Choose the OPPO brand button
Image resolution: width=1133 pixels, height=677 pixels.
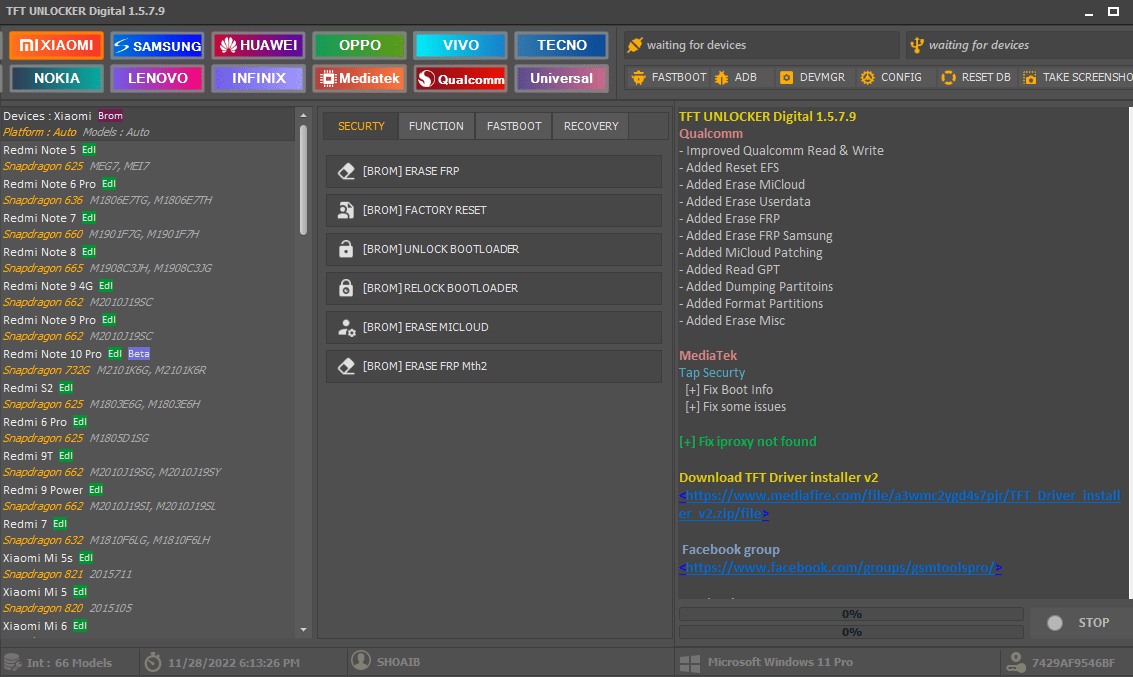point(360,46)
